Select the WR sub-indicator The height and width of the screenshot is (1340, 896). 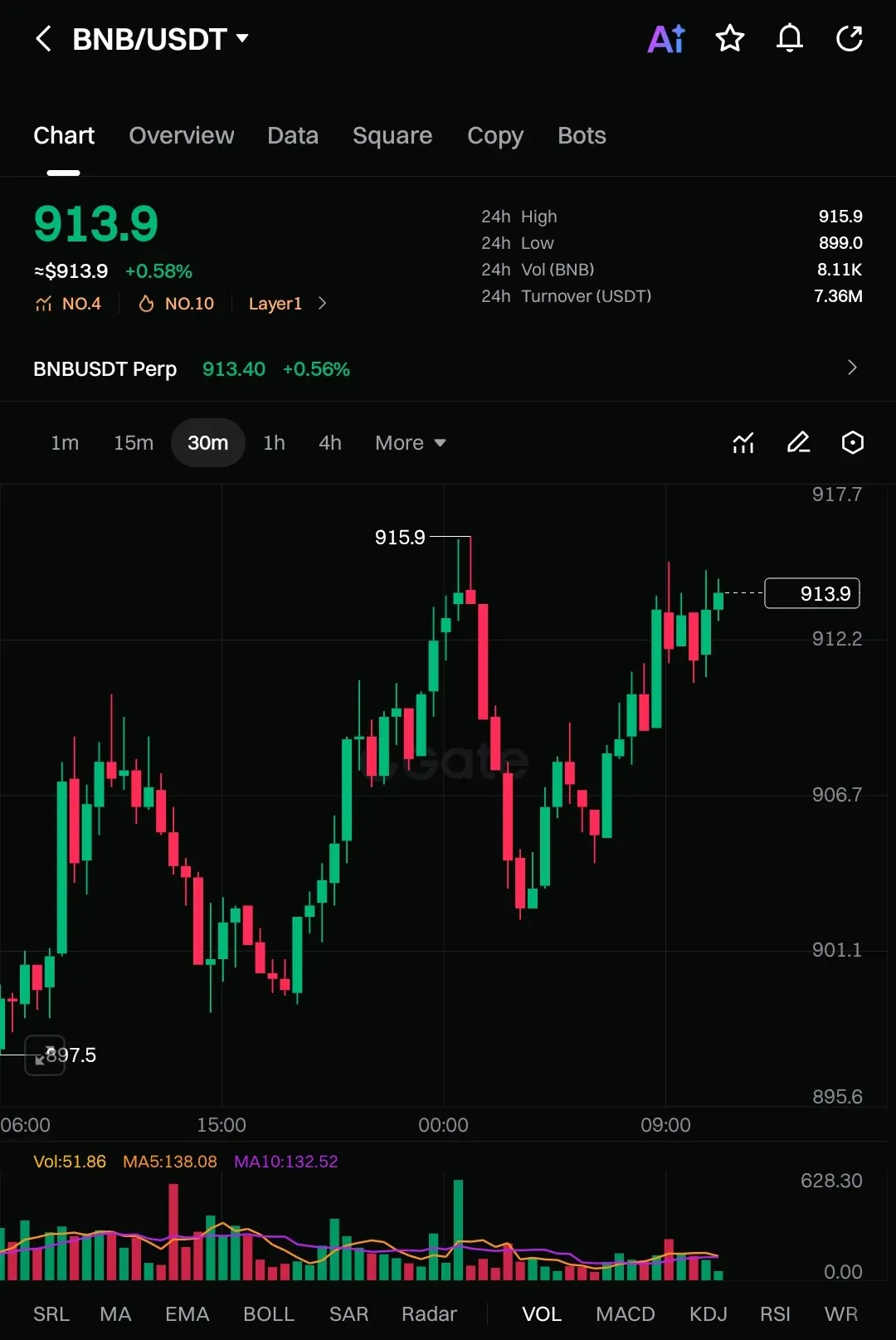[x=840, y=1314]
